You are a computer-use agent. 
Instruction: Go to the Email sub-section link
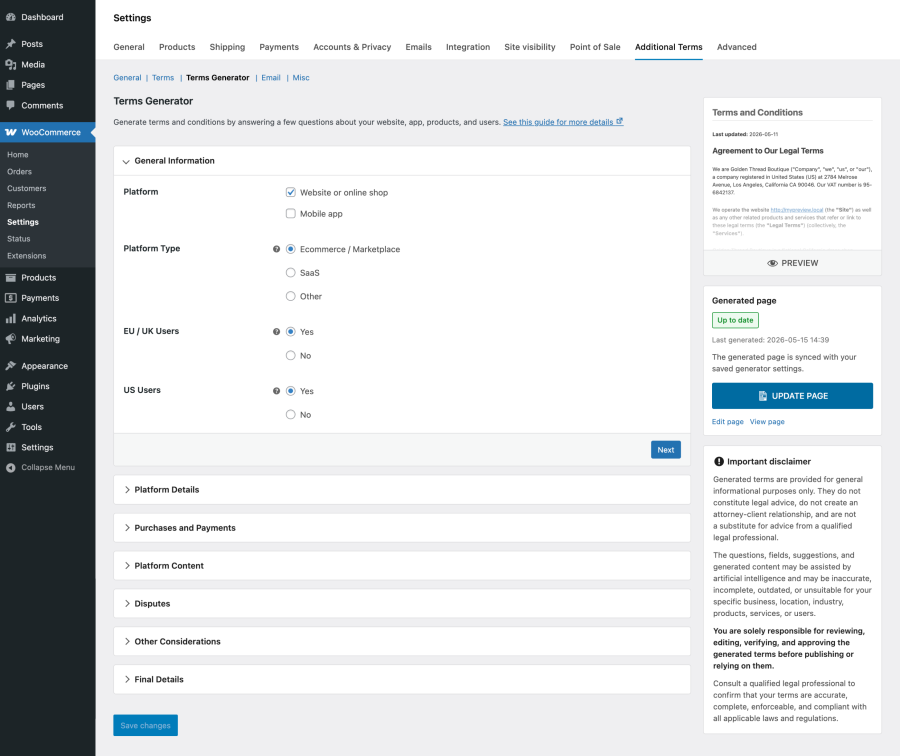271,77
